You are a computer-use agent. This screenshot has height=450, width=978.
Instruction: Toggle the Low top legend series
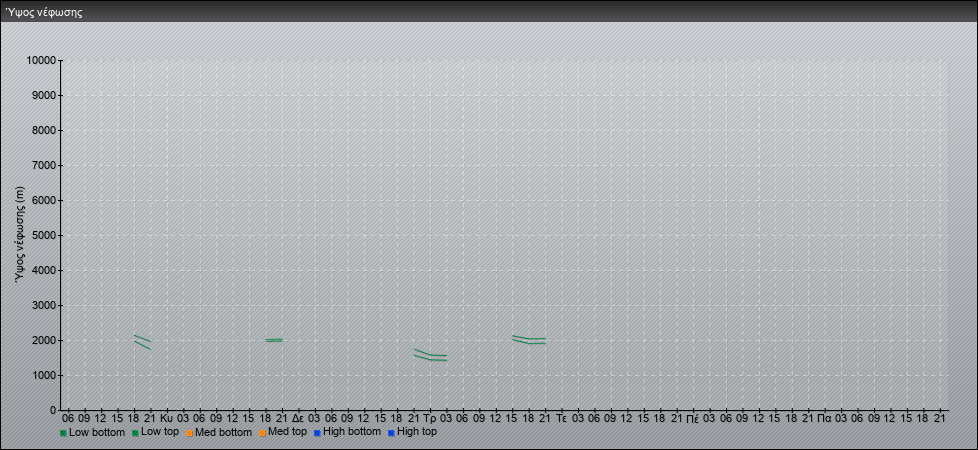155,431
